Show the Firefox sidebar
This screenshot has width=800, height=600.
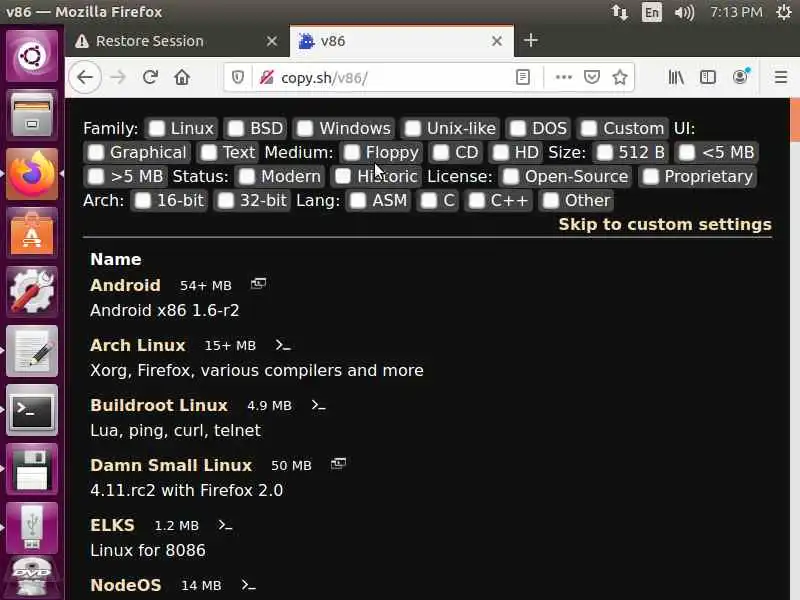pyautogui.click(x=708, y=78)
